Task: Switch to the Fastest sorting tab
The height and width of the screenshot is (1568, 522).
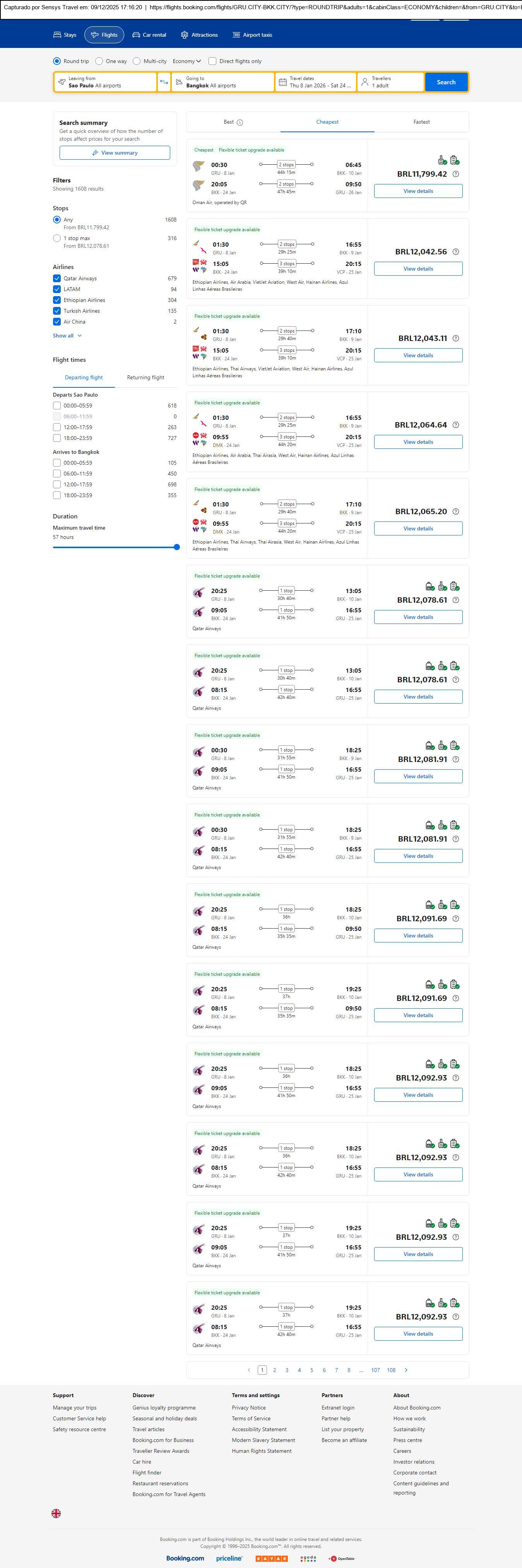Action: [421, 122]
